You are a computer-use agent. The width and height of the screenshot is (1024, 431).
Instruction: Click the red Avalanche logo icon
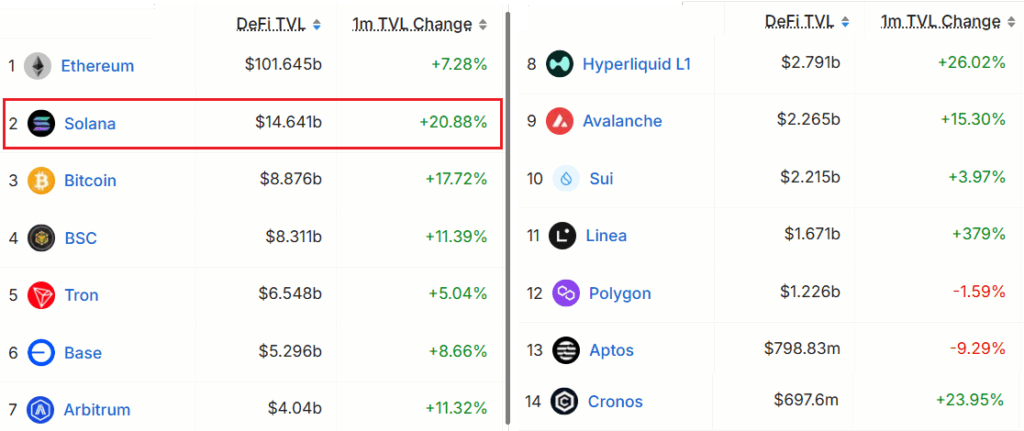[x=560, y=121]
